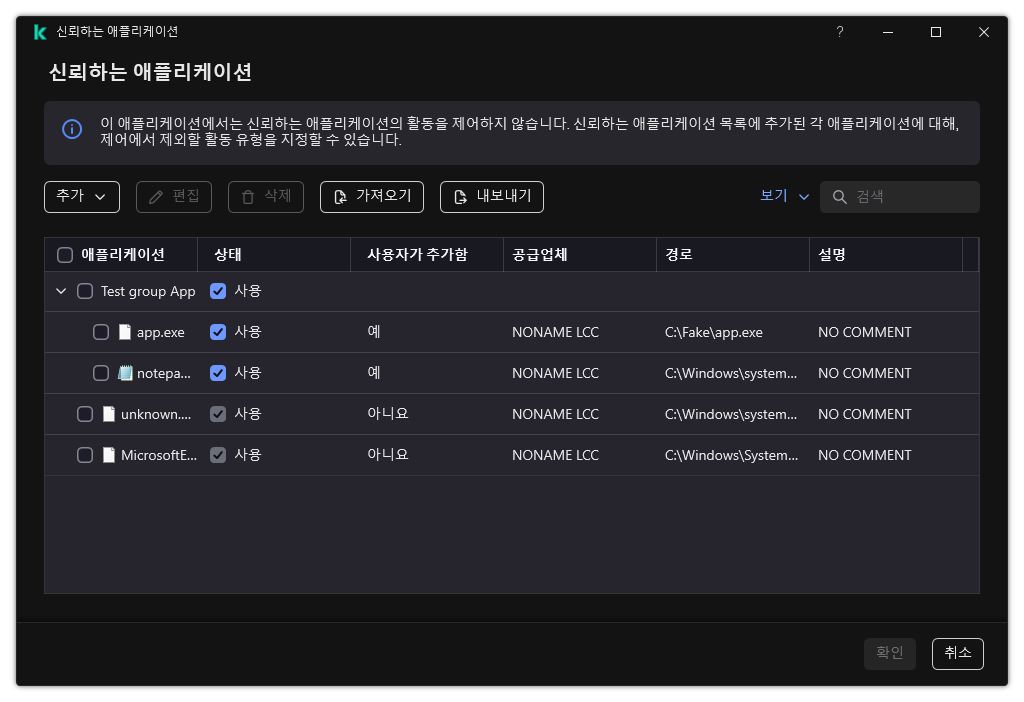Click the Export (내보내기) arrow icon

point(460,197)
